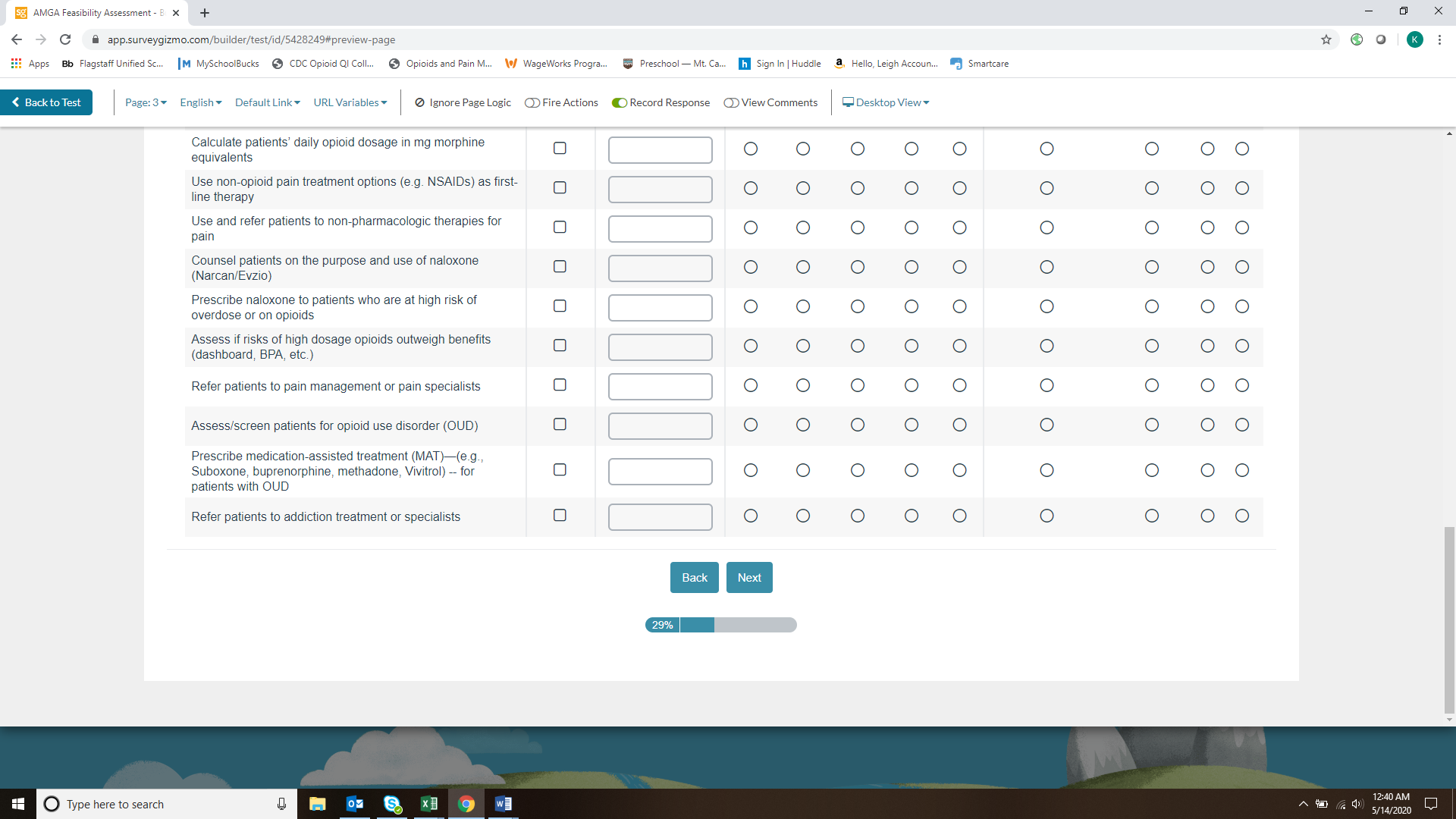The height and width of the screenshot is (819, 1456).
Task: Click the Back to Test button
Action: [46, 102]
